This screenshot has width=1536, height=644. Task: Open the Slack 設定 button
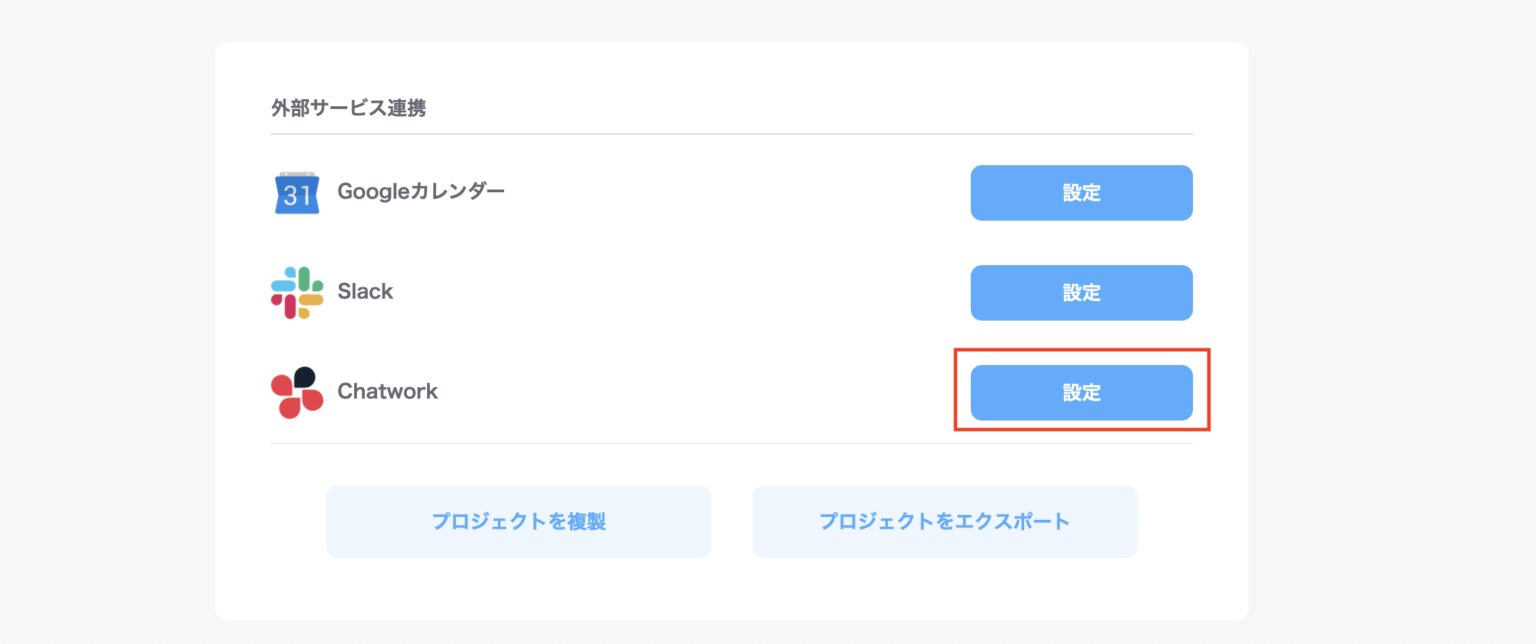click(x=1081, y=292)
